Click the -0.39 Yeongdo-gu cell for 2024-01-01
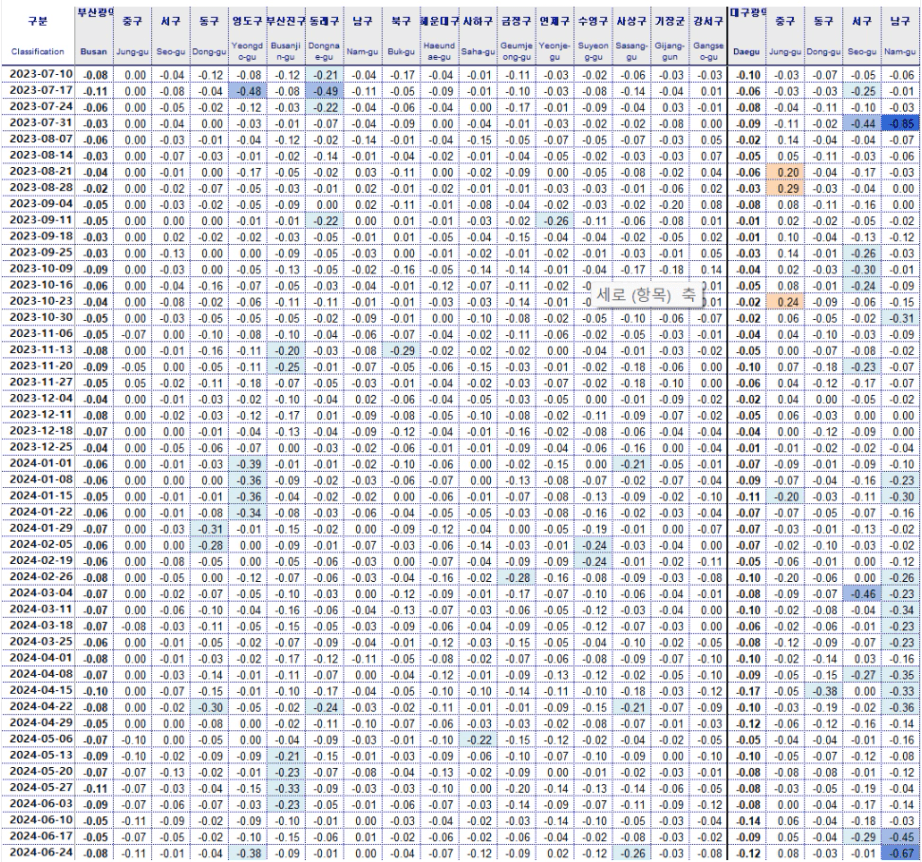Screen dimensions: 922x862 pyautogui.click(x=247, y=464)
